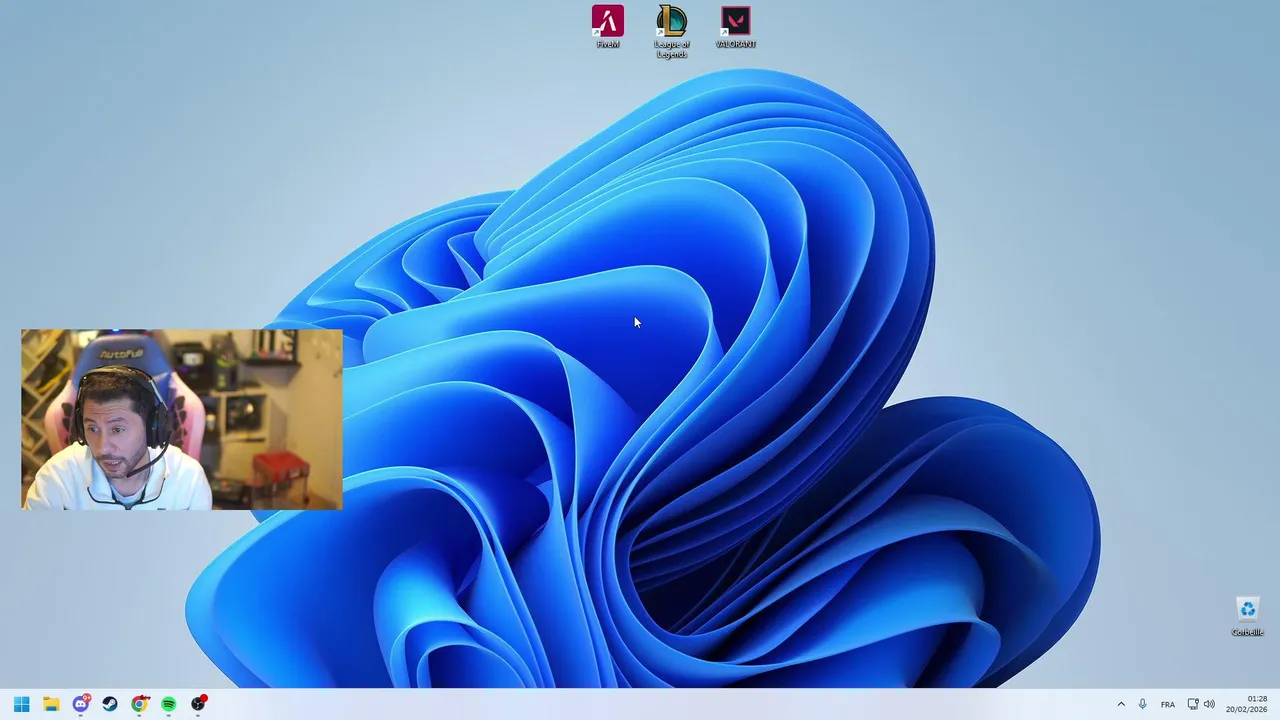Select the VALORANT desktop icon

pos(736,27)
